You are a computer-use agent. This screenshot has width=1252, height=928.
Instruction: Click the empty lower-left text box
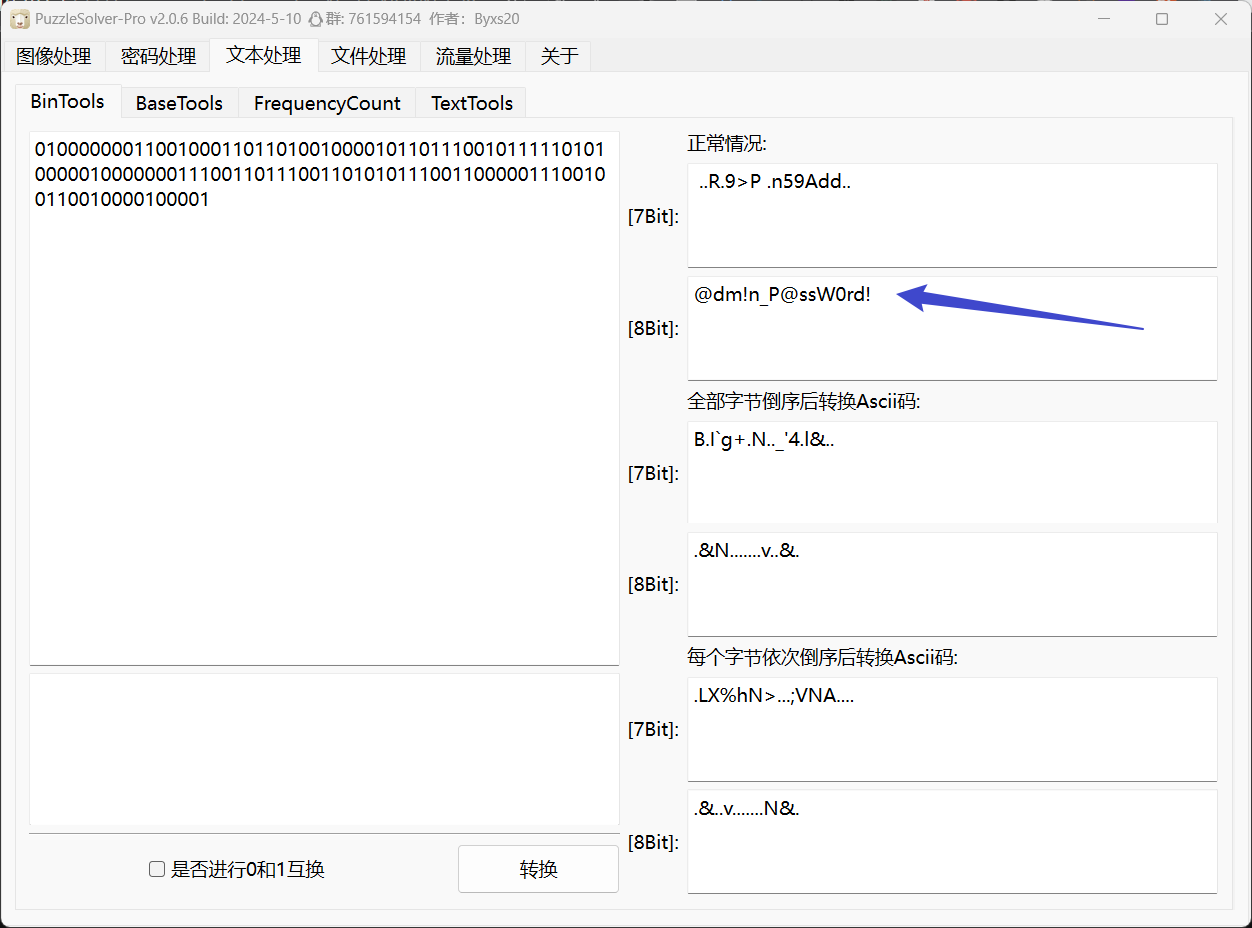pos(324,752)
